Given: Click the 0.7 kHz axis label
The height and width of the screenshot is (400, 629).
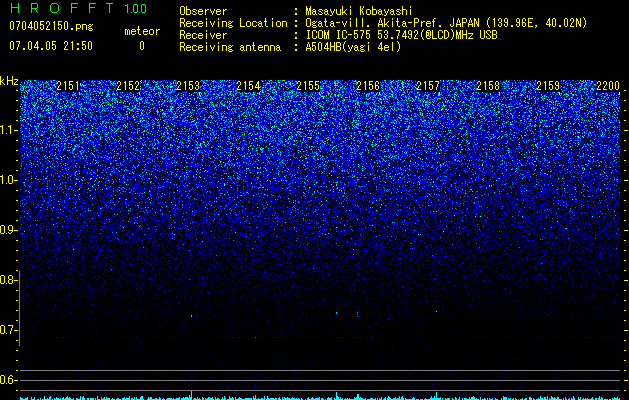Looking at the screenshot, I should 7,330.
